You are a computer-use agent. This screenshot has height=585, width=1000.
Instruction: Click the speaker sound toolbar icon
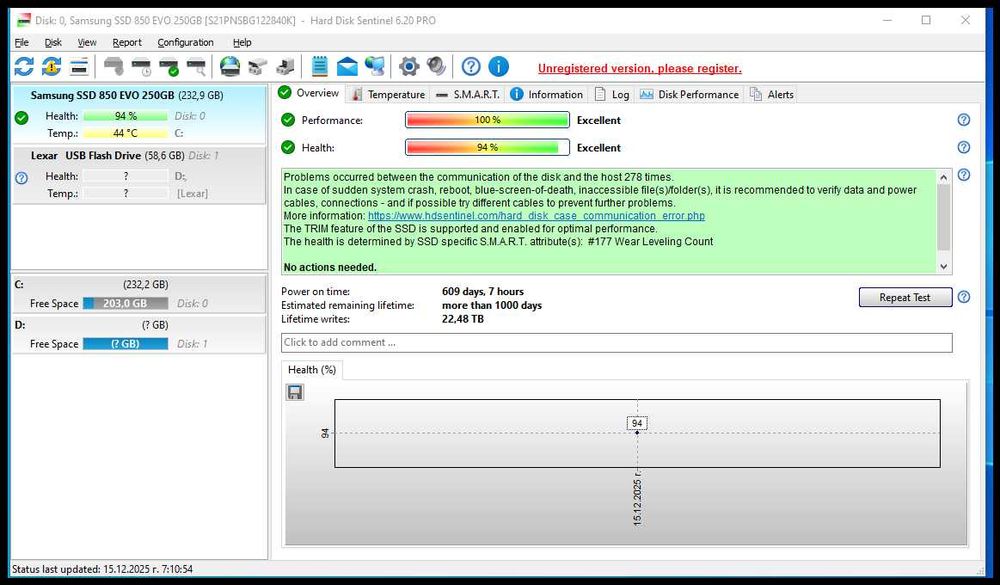click(436, 66)
